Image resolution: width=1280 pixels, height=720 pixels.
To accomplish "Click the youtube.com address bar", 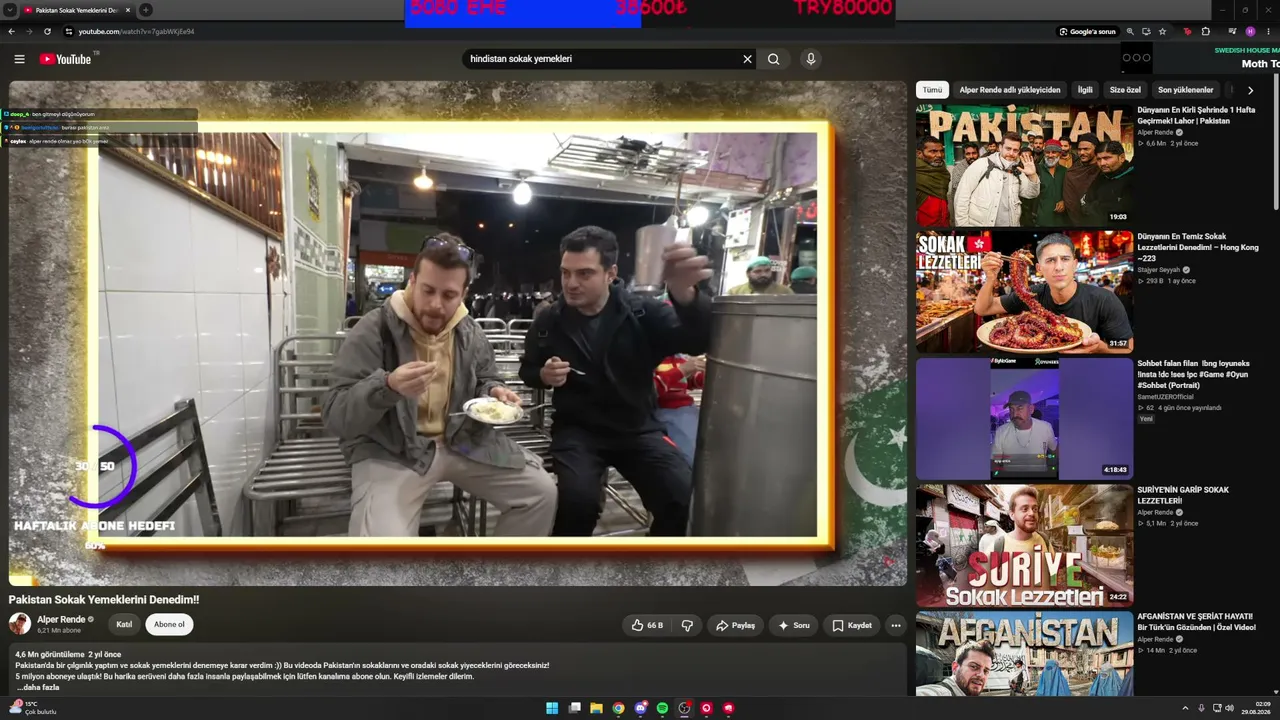I will click(x=560, y=32).
